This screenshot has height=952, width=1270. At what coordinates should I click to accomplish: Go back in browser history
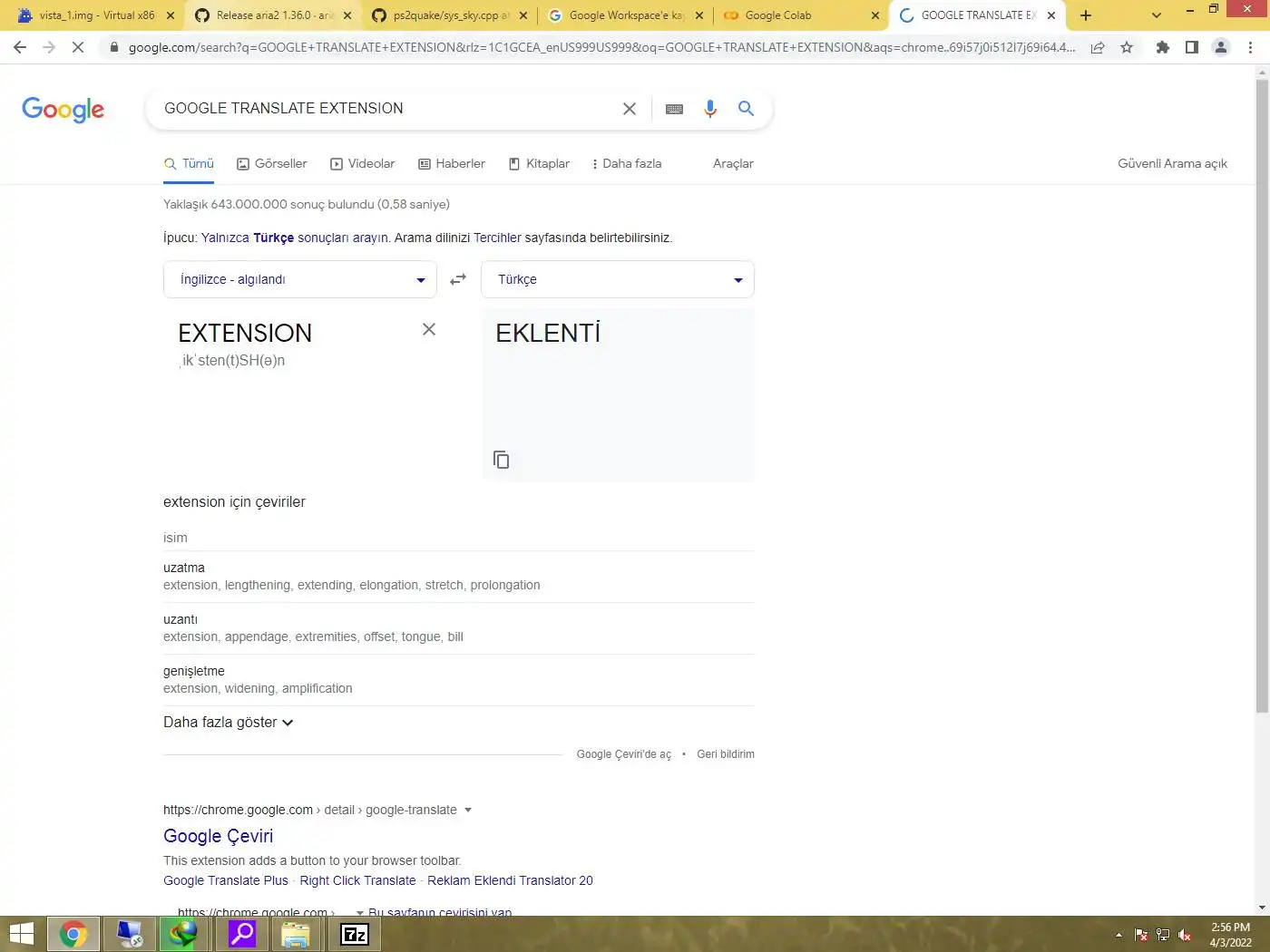(20, 47)
